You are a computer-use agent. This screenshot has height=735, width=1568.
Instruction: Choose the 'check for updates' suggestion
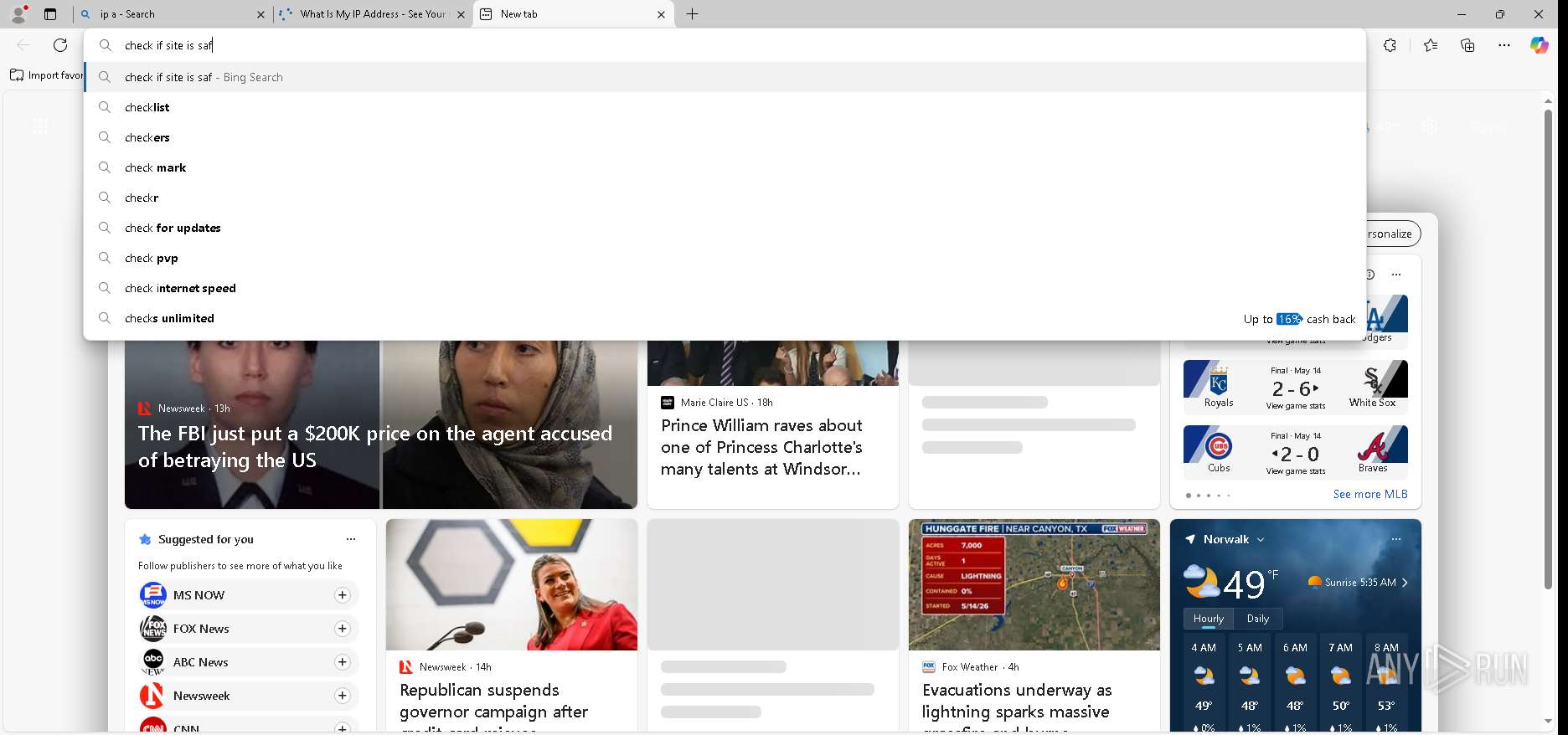coord(725,228)
